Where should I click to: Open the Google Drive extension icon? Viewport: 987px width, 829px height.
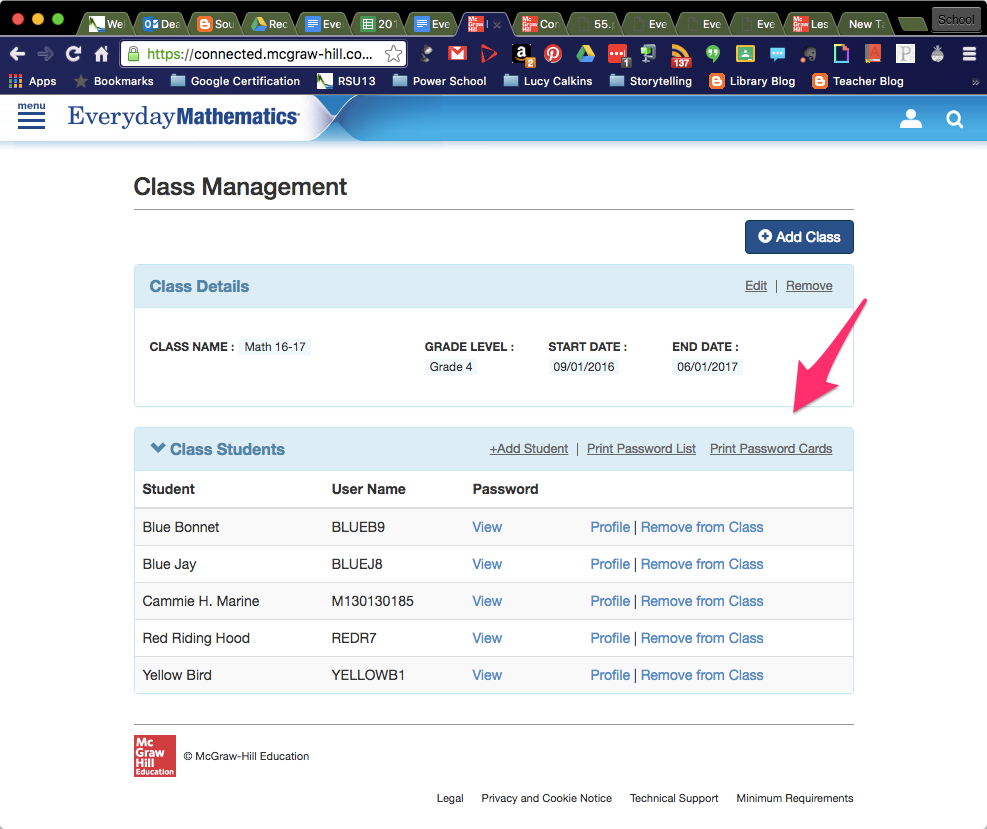click(x=585, y=54)
